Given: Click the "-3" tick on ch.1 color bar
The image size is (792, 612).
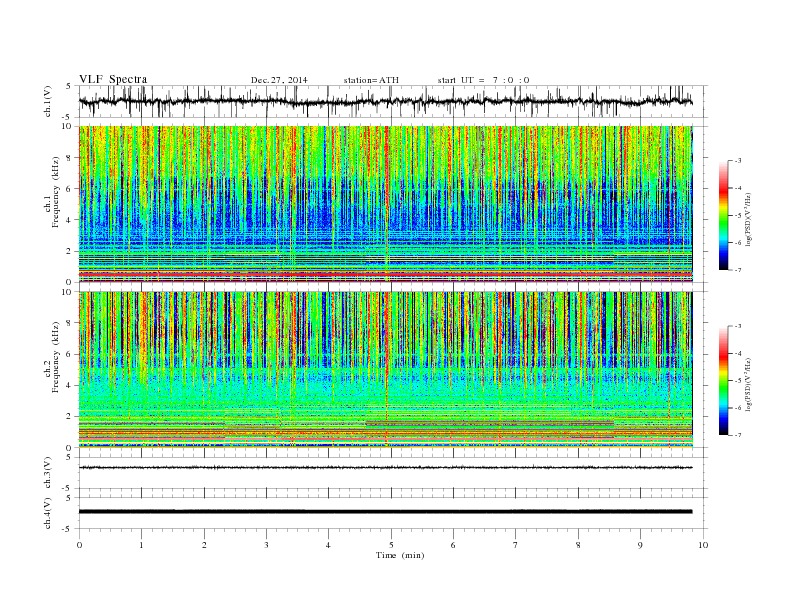Looking at the screenshot, I should 737,161.
